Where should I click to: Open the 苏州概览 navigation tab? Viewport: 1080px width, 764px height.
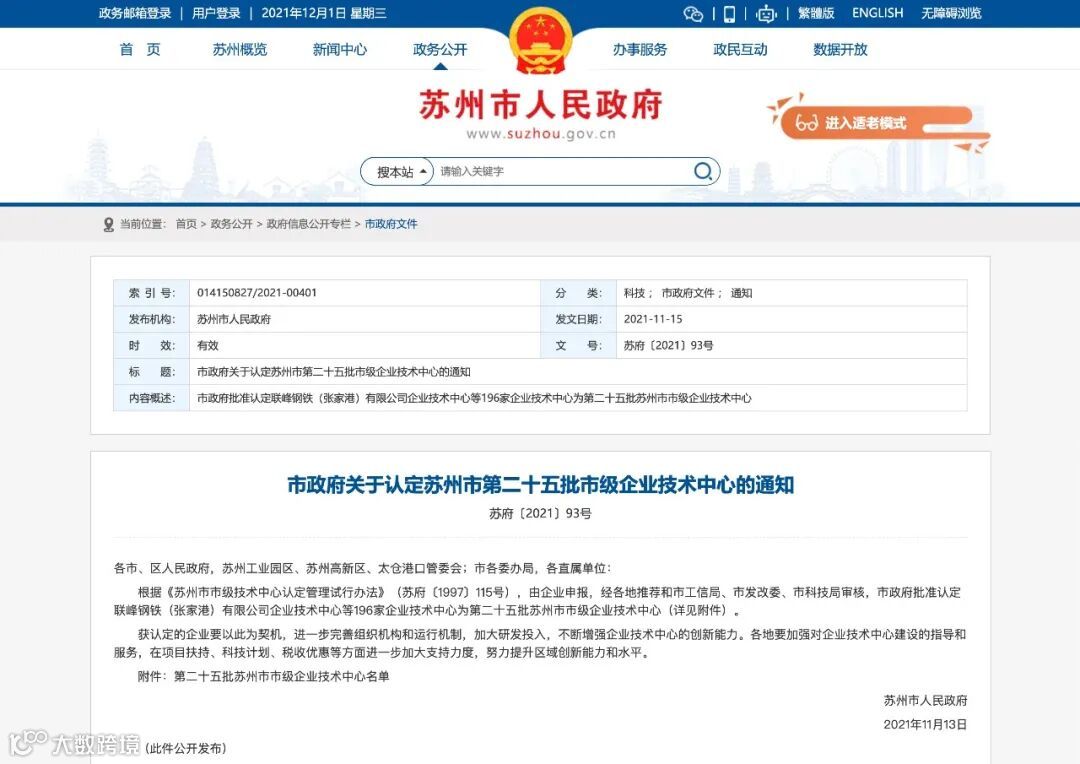click(240, 50)
